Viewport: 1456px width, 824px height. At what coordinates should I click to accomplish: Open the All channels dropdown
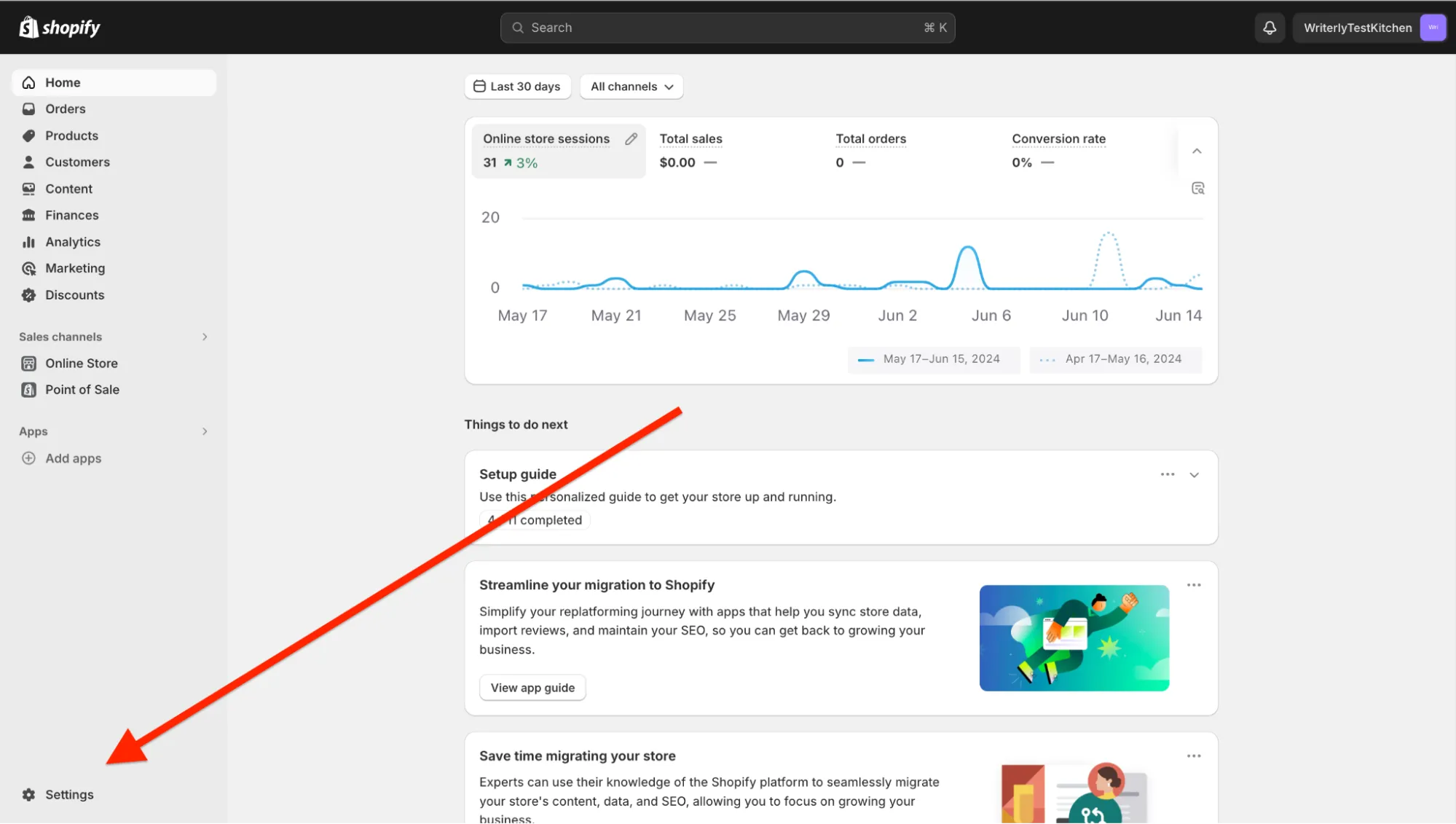click(x=631, y=86)
